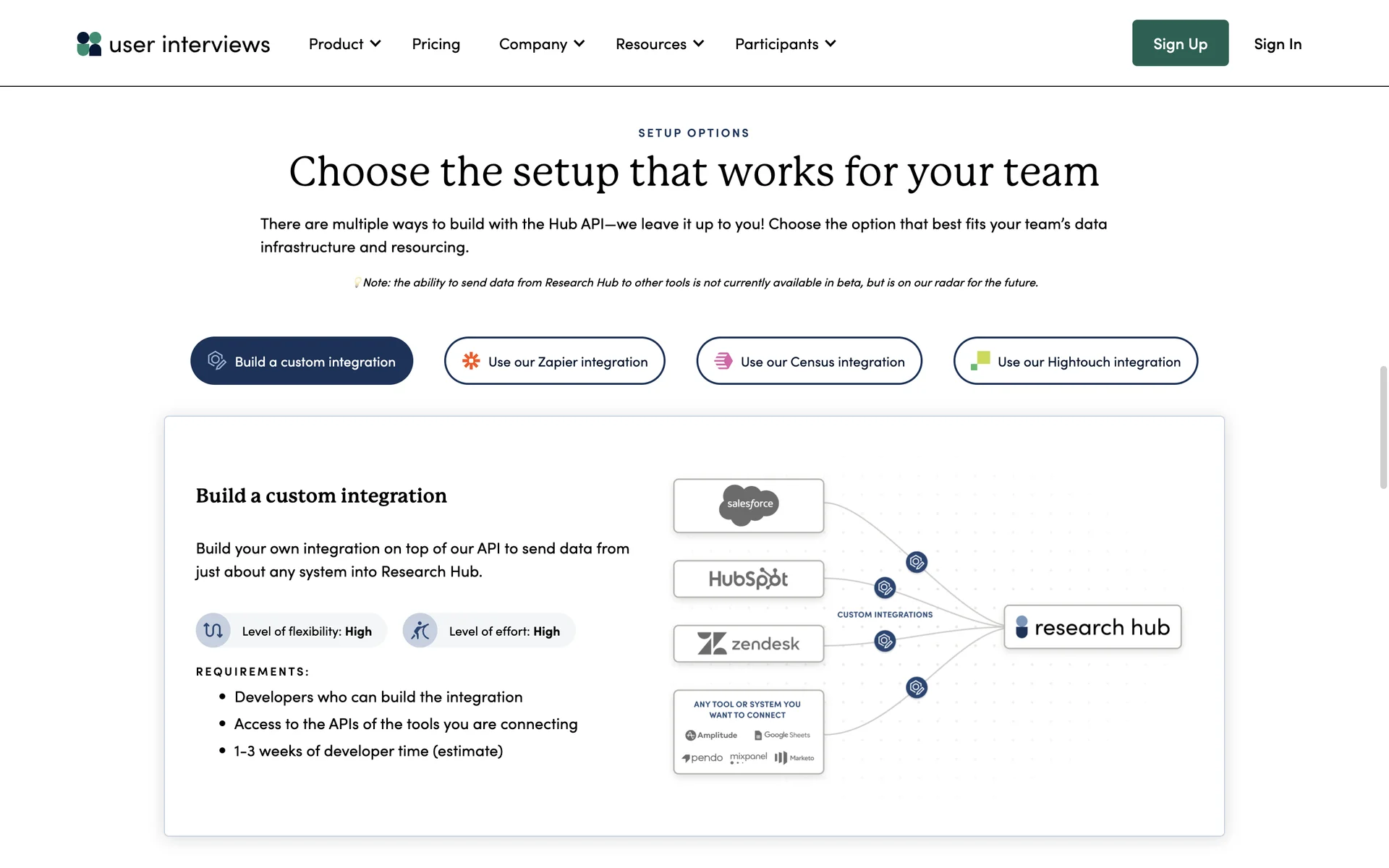Click the Zendesk logo card

(x=749, y=644)
